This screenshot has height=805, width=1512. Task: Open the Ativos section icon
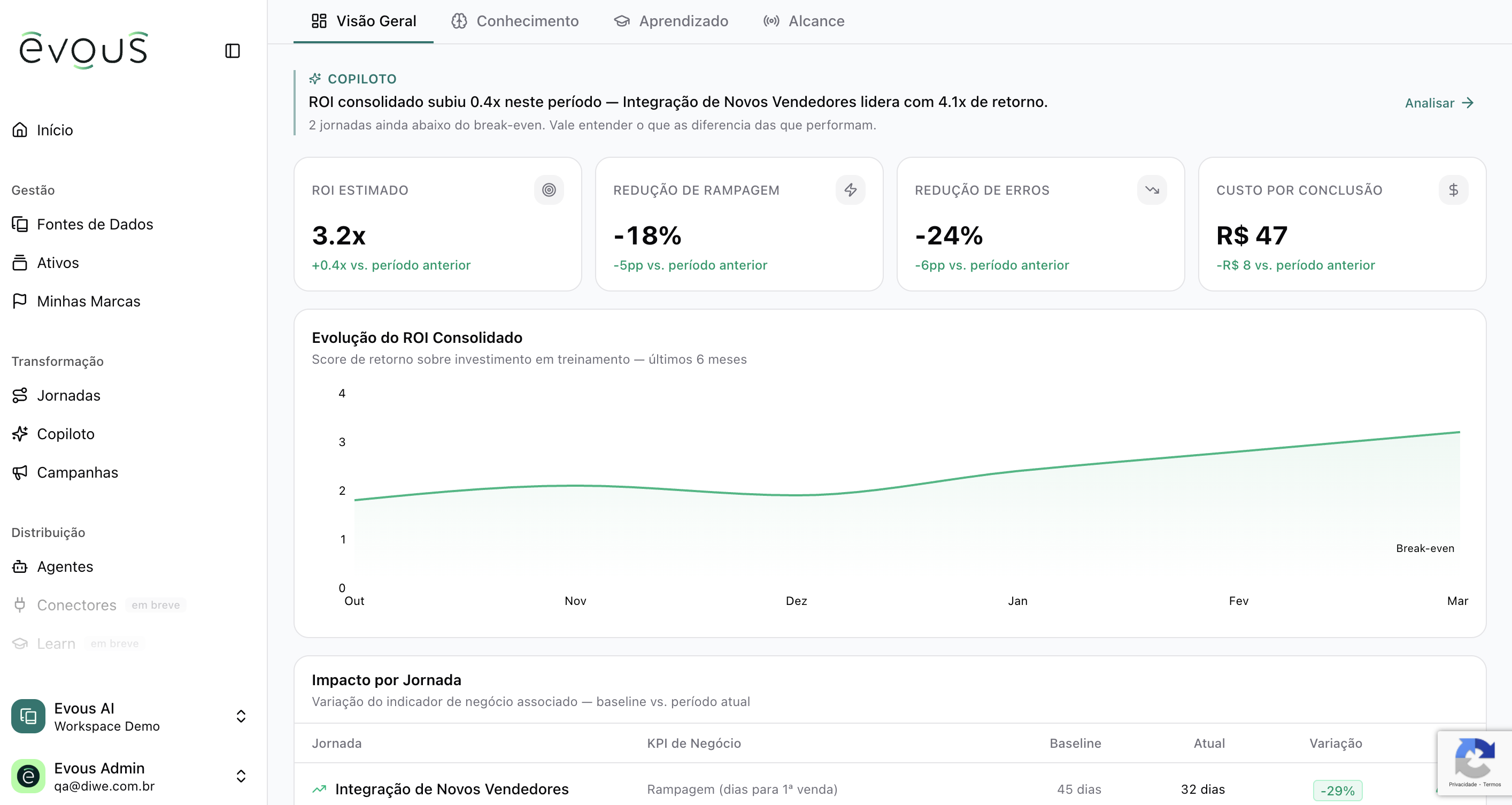(20, 263)
